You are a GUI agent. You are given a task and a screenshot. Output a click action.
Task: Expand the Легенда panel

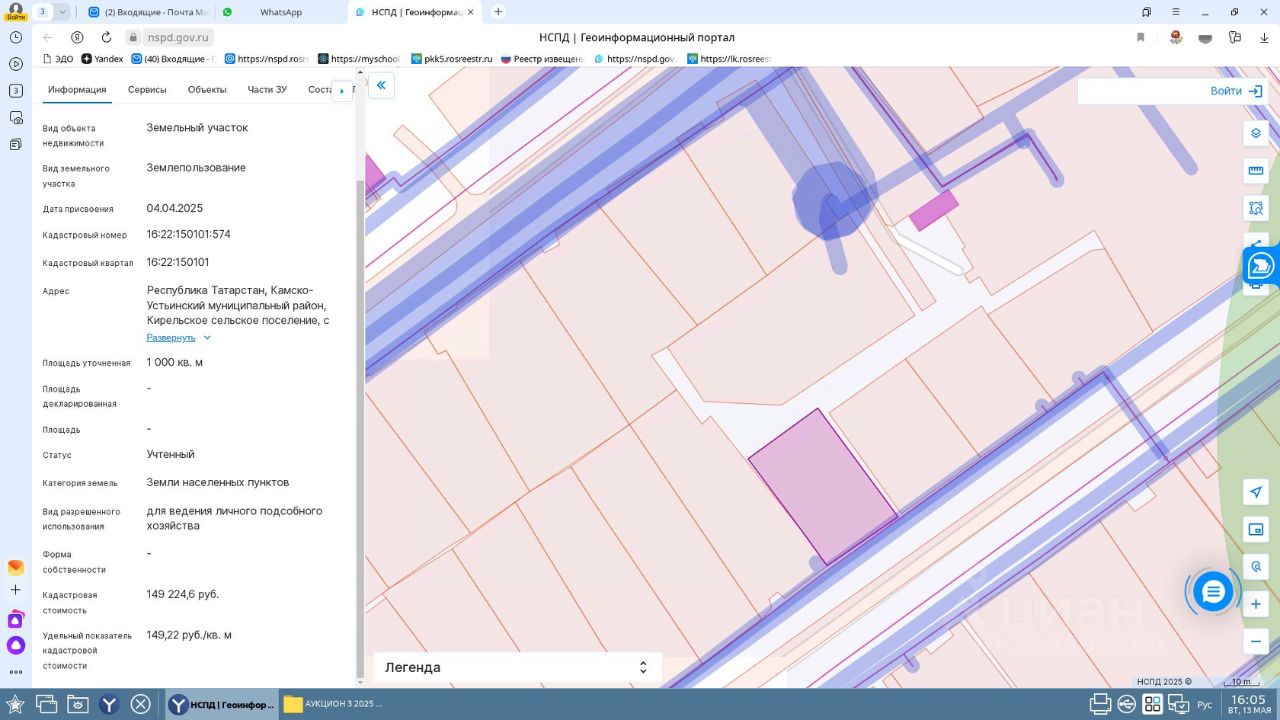(x=518, y=667)
